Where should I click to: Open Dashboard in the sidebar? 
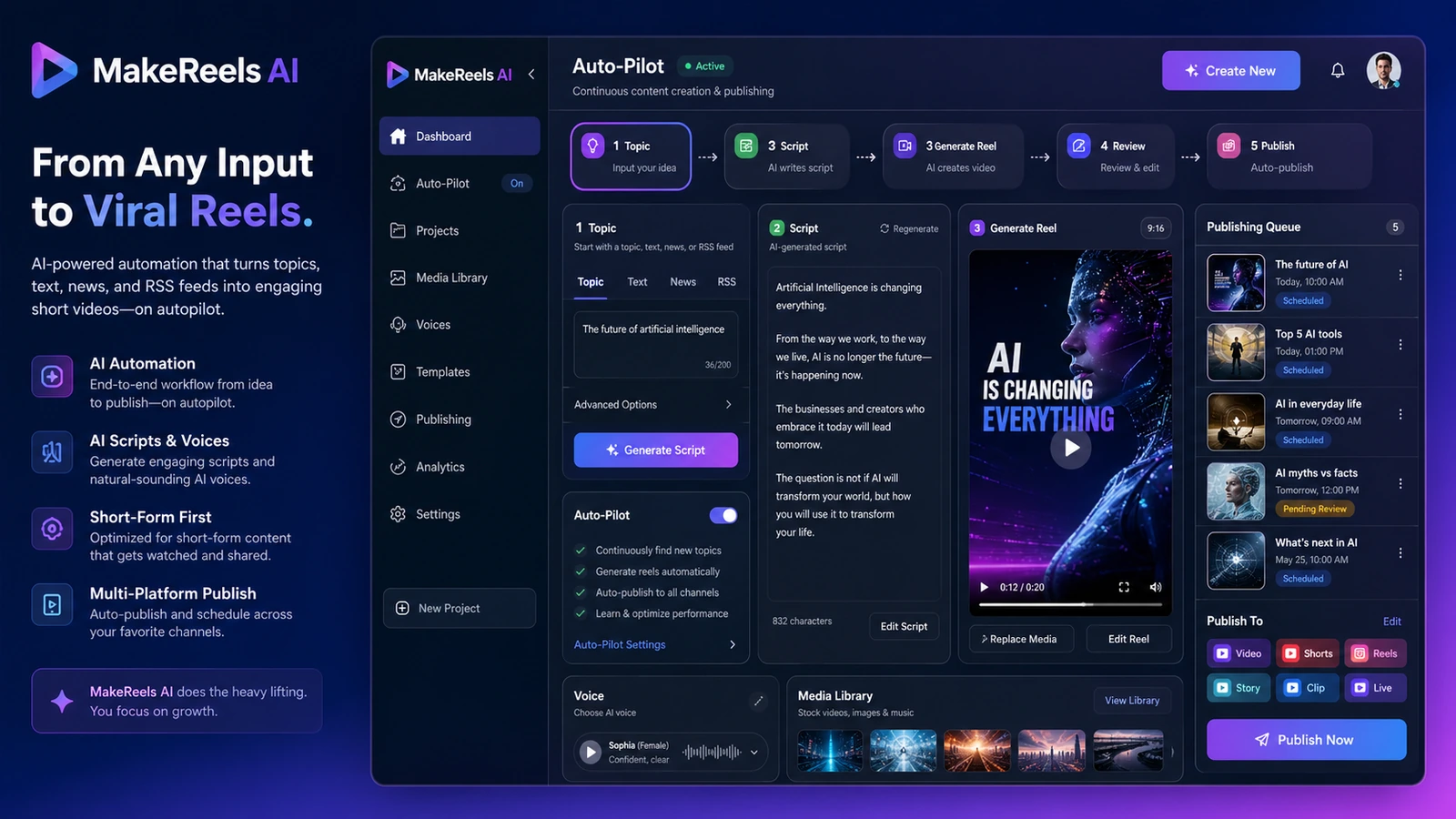460,136
